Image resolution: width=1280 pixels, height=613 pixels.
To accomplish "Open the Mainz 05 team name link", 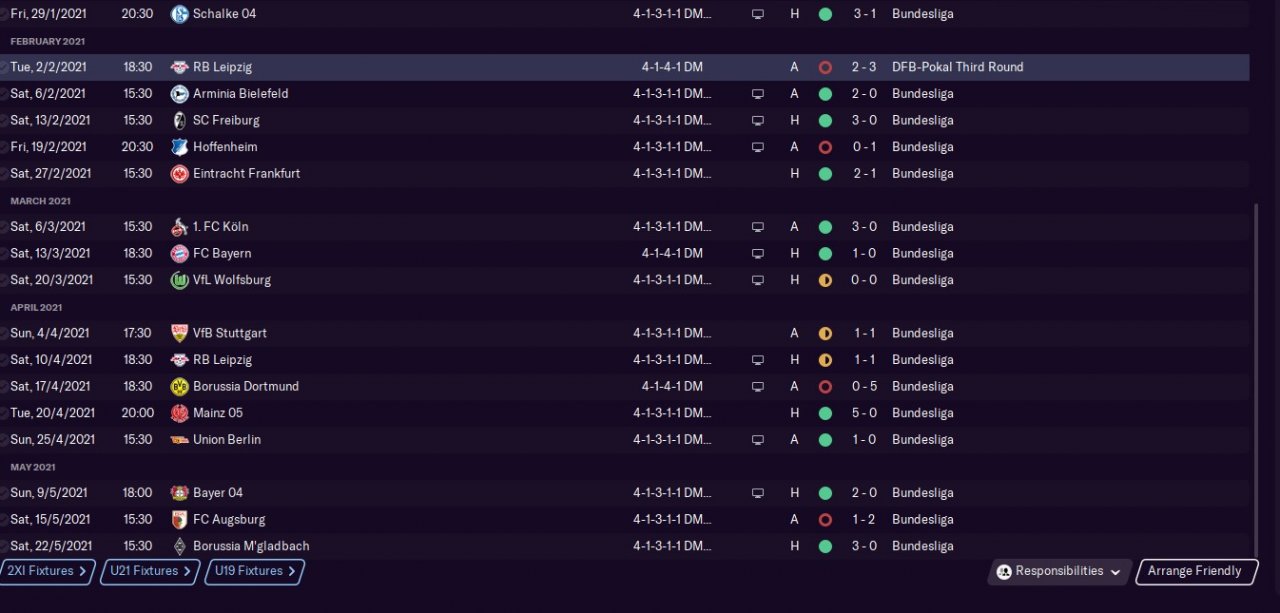I will tap(218, 413).
